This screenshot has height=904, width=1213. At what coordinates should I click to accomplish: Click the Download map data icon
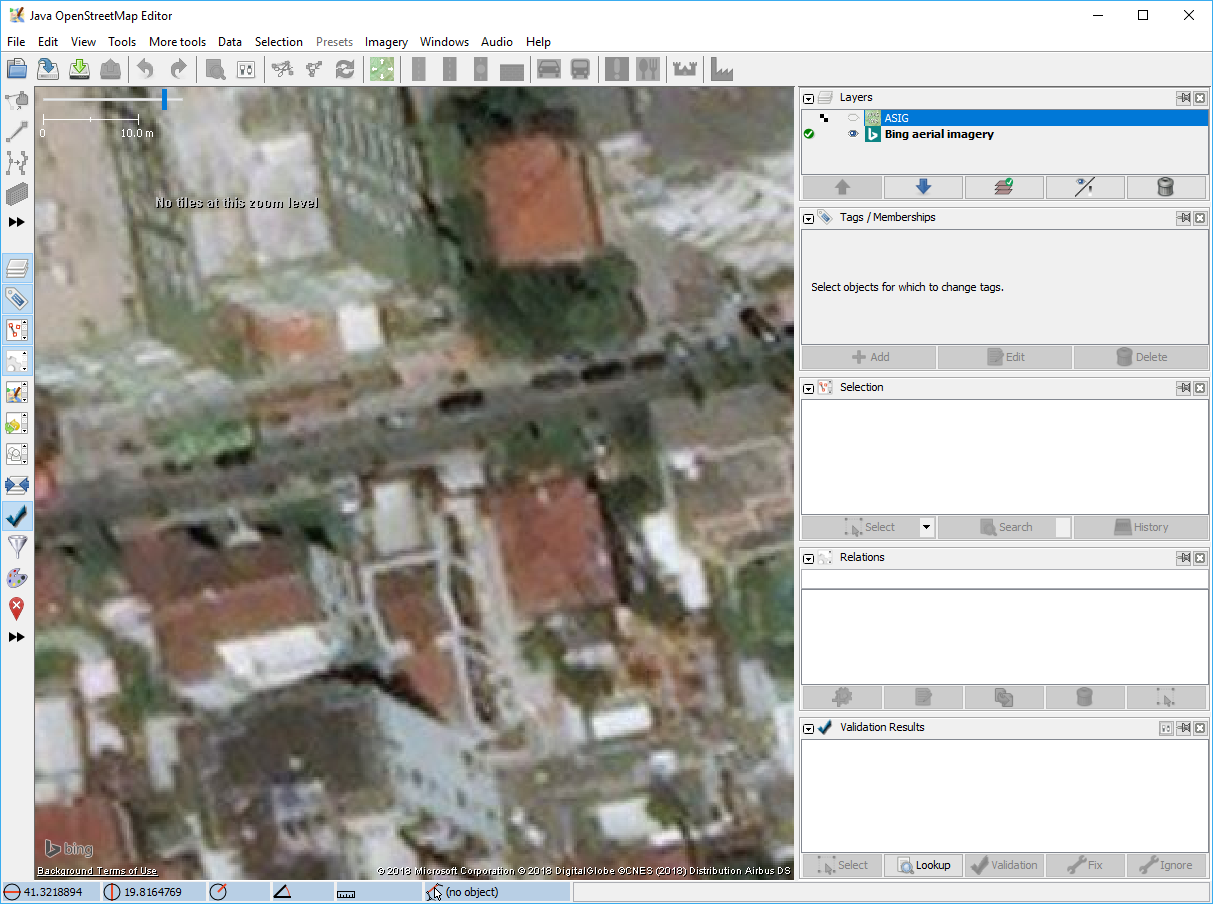pyautogui.click(x=80, y=69)
